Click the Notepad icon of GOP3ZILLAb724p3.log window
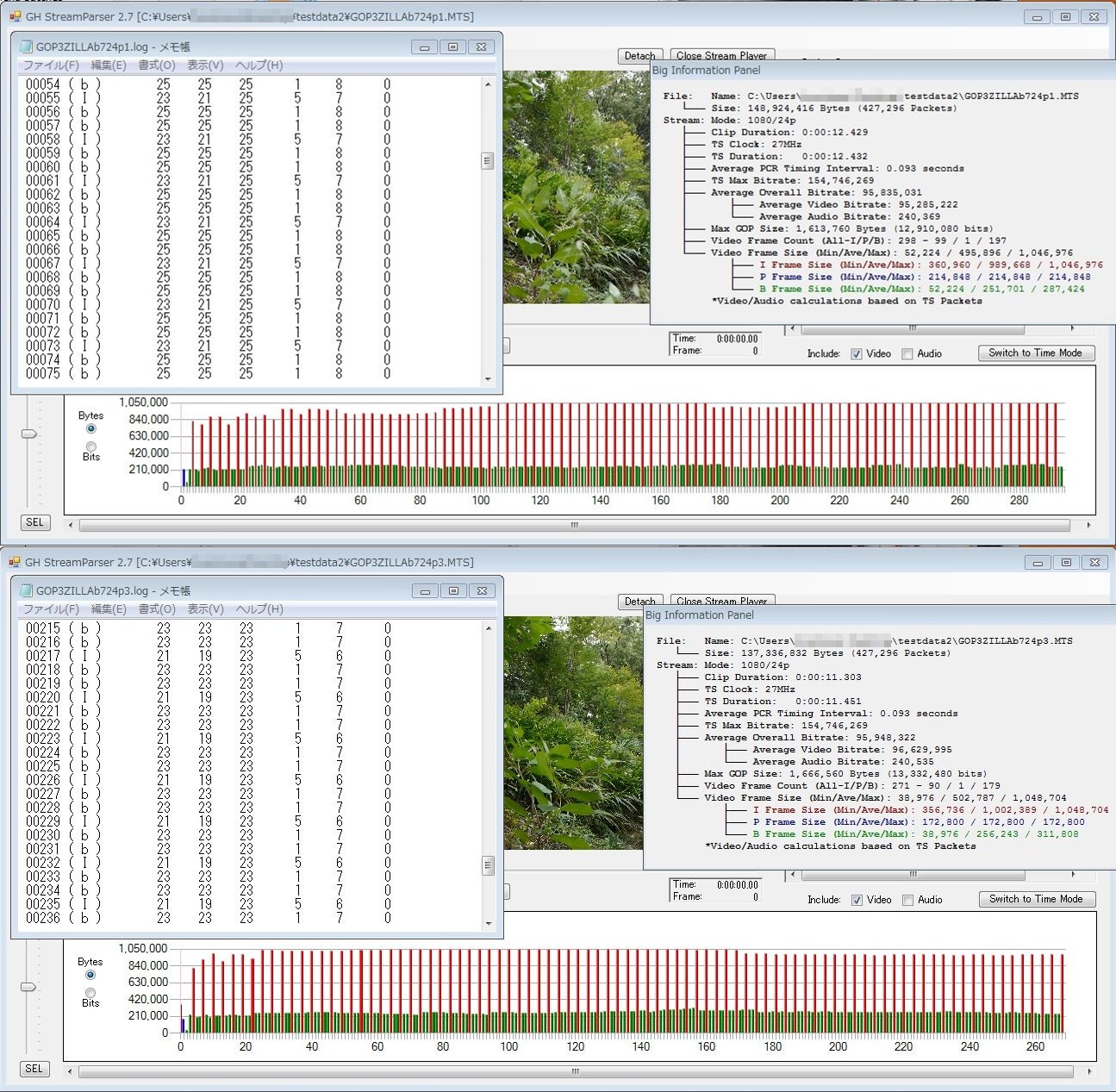Image resolution: width=1116 pixels, height=1092 pixels. click(26, 591)
